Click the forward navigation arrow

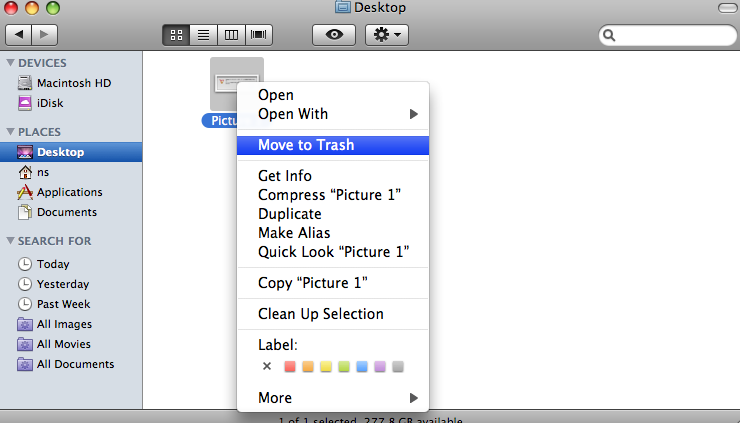point(46,35)
